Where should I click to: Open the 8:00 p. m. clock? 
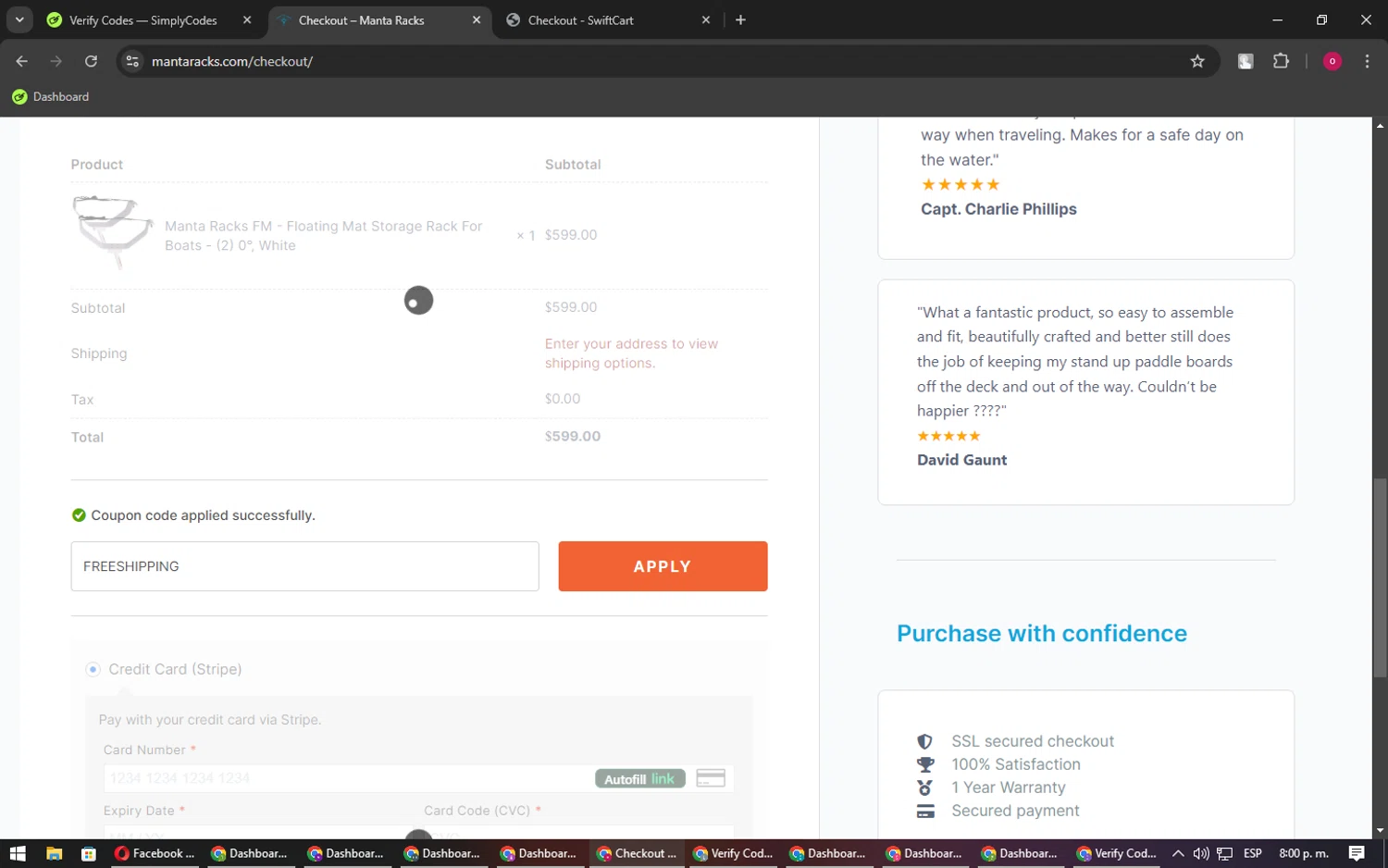pos(1303,853)
